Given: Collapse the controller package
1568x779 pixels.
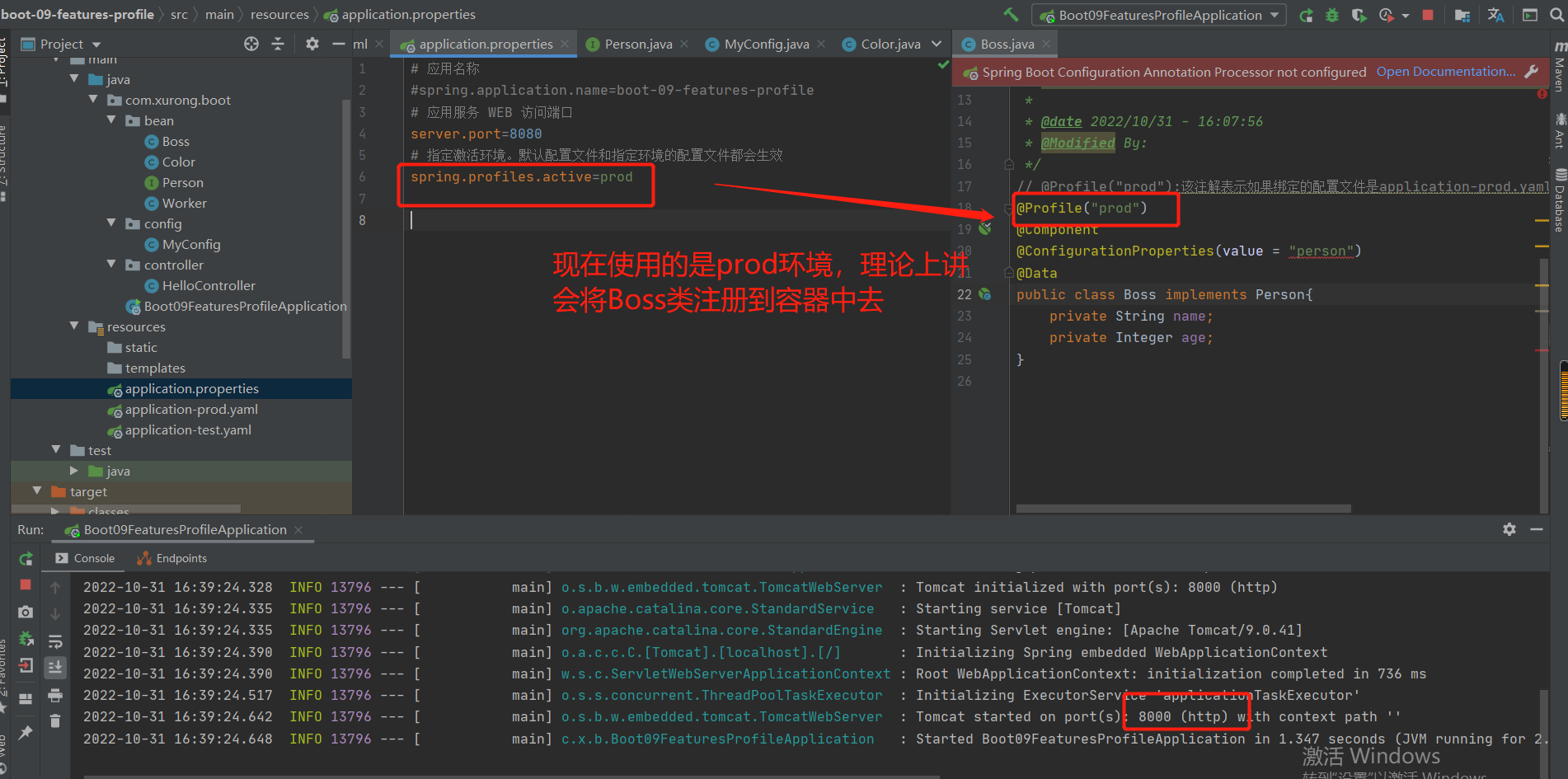Looking at the screenshot, I should point(111,265).
